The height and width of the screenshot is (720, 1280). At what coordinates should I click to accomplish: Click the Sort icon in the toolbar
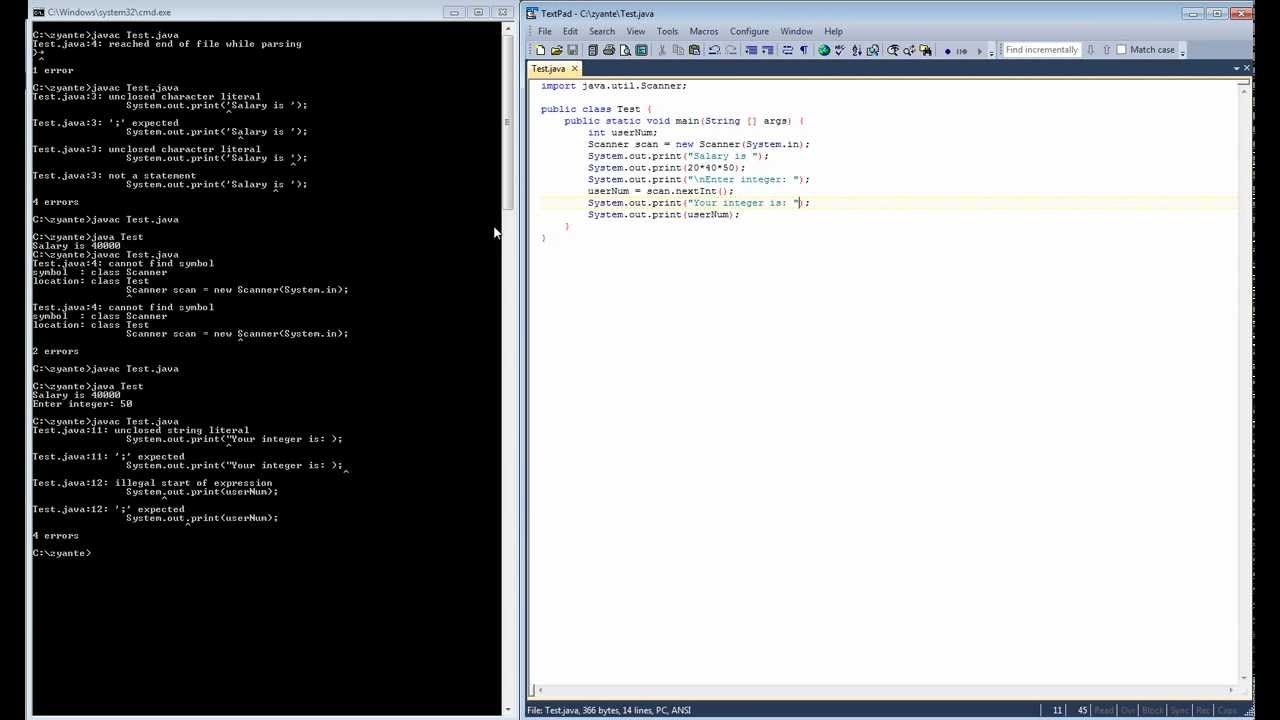[857, 50]
